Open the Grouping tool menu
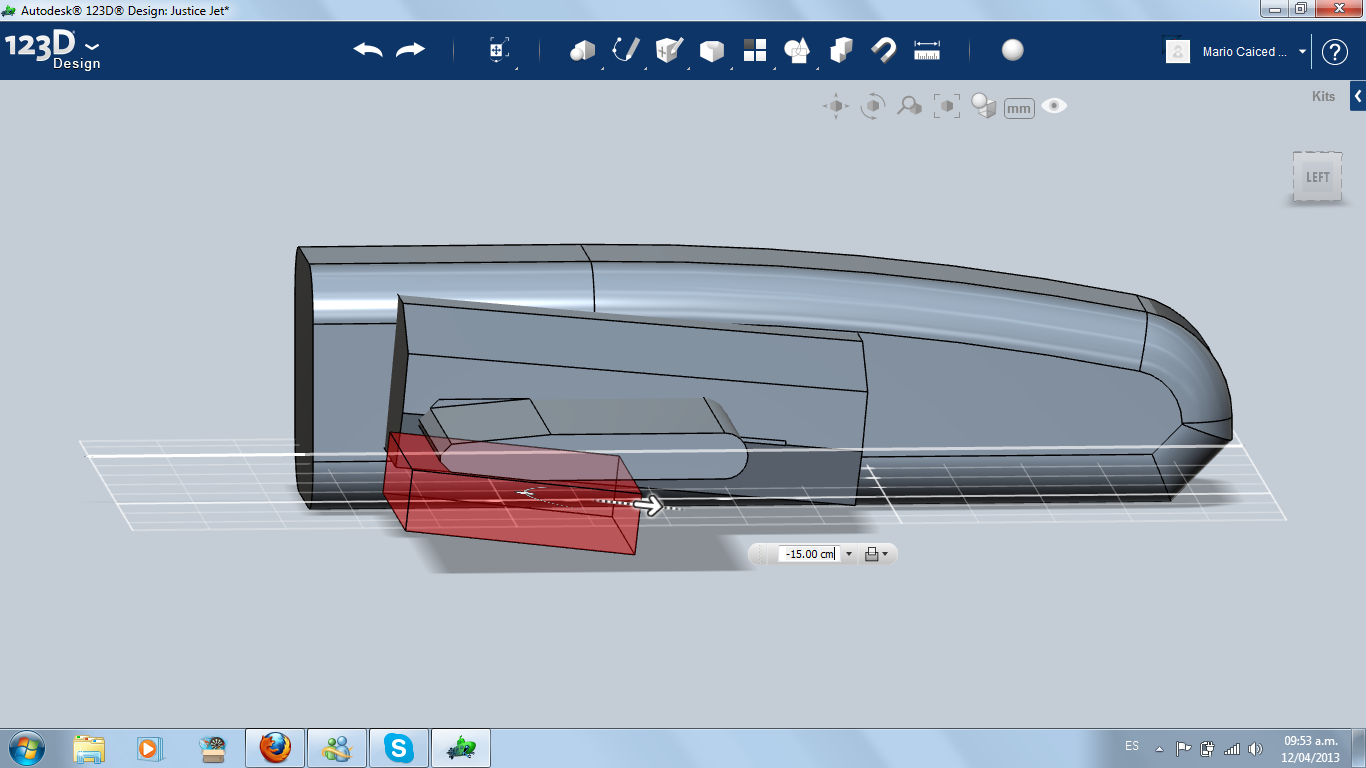The height and width of the screenshot is (768, 1366). pyautogui.click(x=797, y=50)
